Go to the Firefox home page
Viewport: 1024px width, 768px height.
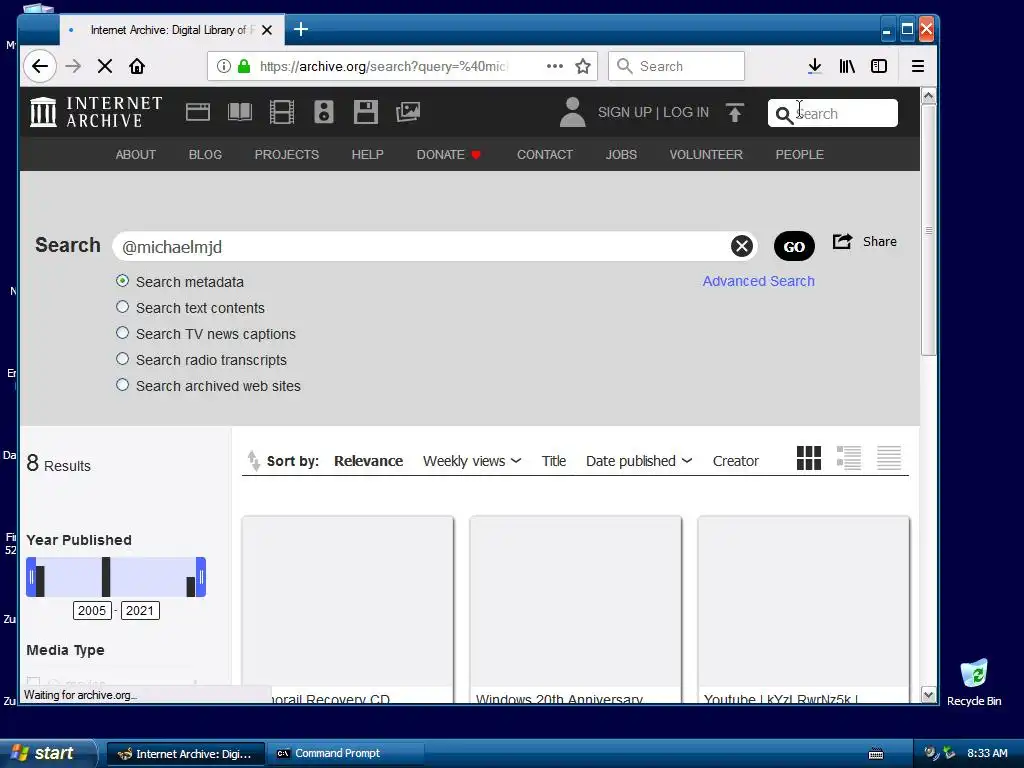(136, 66)
